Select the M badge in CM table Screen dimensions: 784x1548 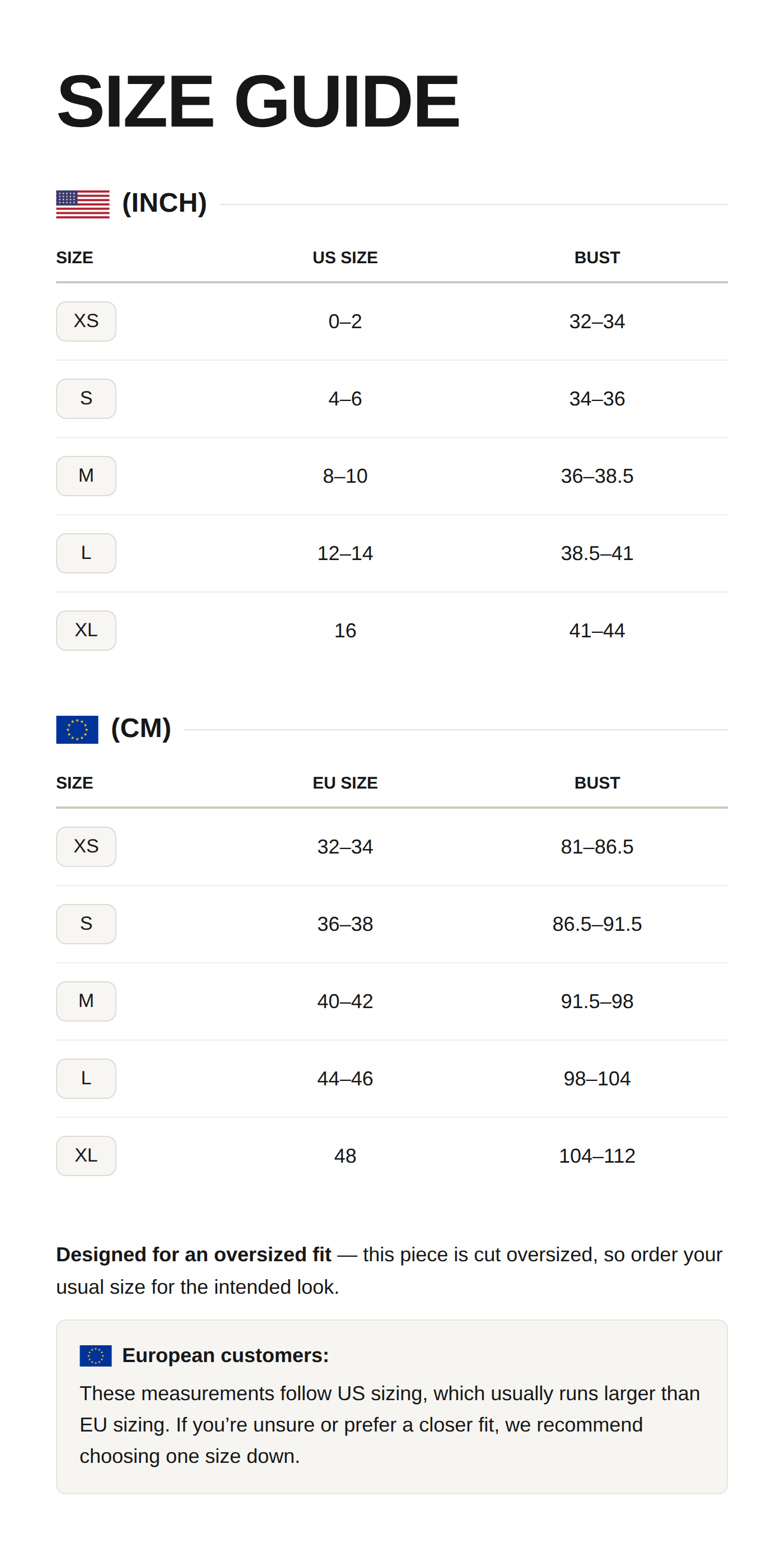(x=86, y=1001)
